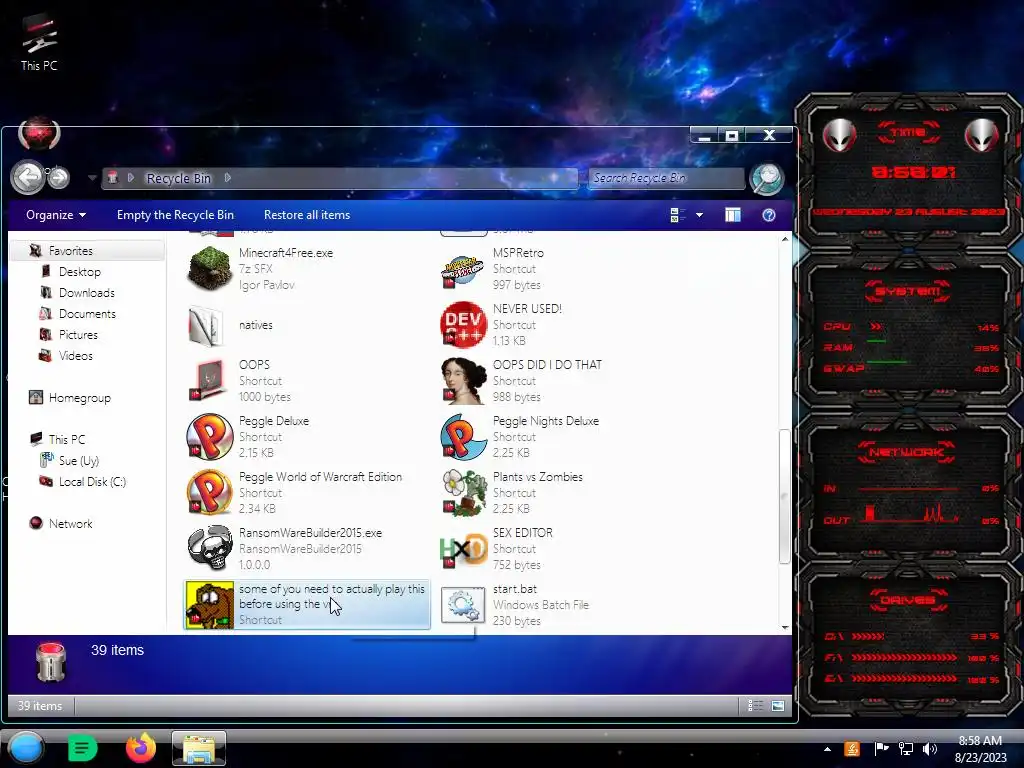Viewport: 1024px width, 768px height.
Task: Select OOPS DID I DO THAT portrait icon
Action: coord(463,381)
